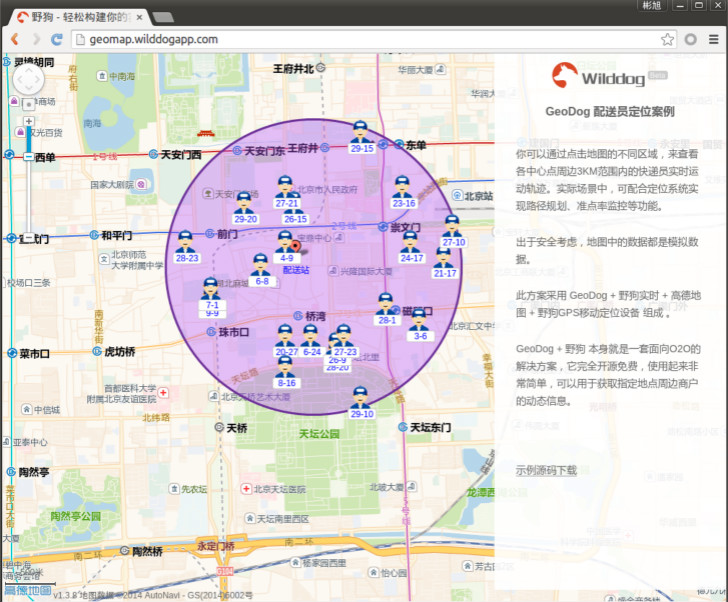
Task: Click the red 配送站 location pin
Action: (295, 247)
